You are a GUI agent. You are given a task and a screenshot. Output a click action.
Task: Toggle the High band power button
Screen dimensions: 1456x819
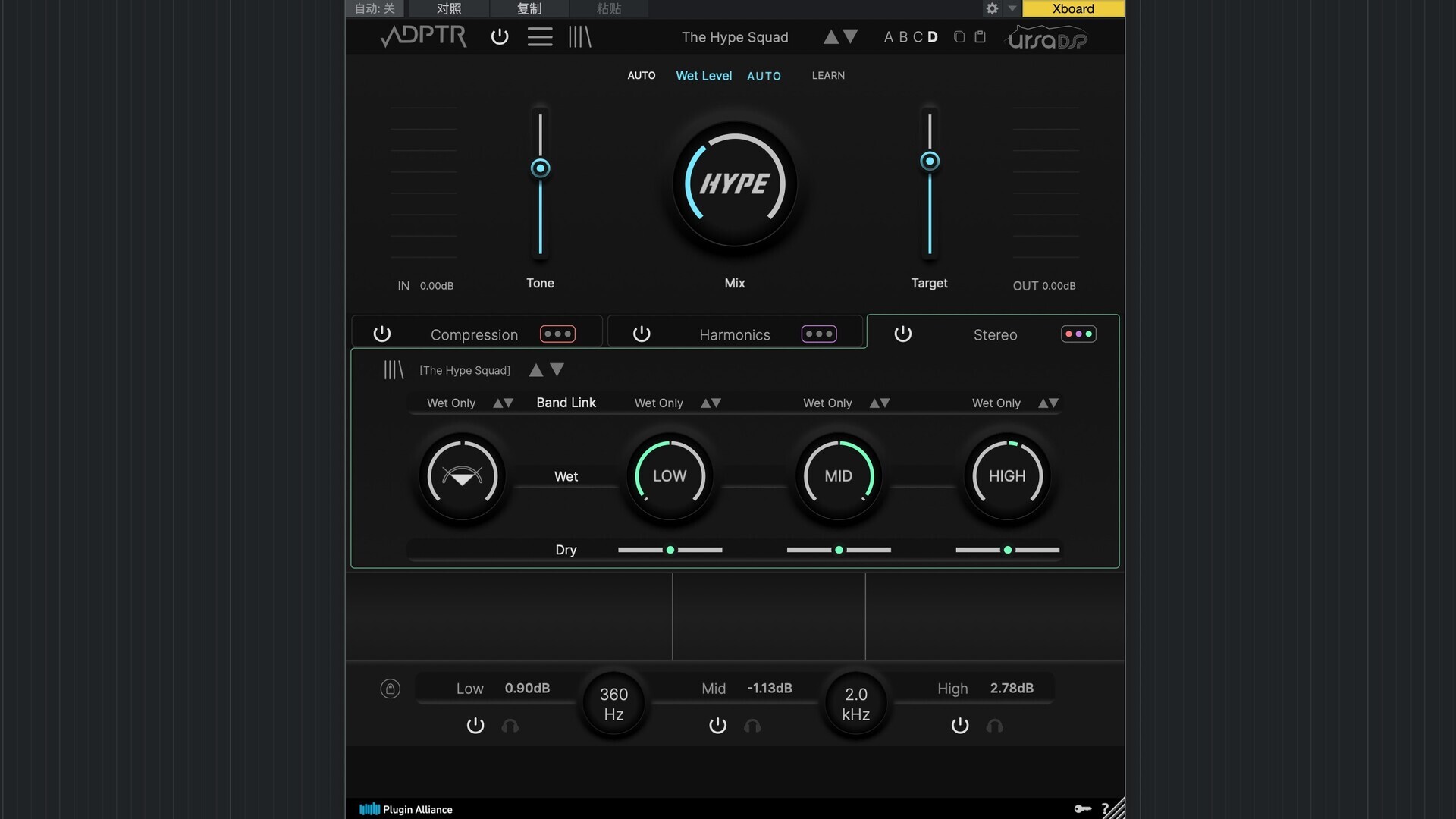tap(960, 726)
